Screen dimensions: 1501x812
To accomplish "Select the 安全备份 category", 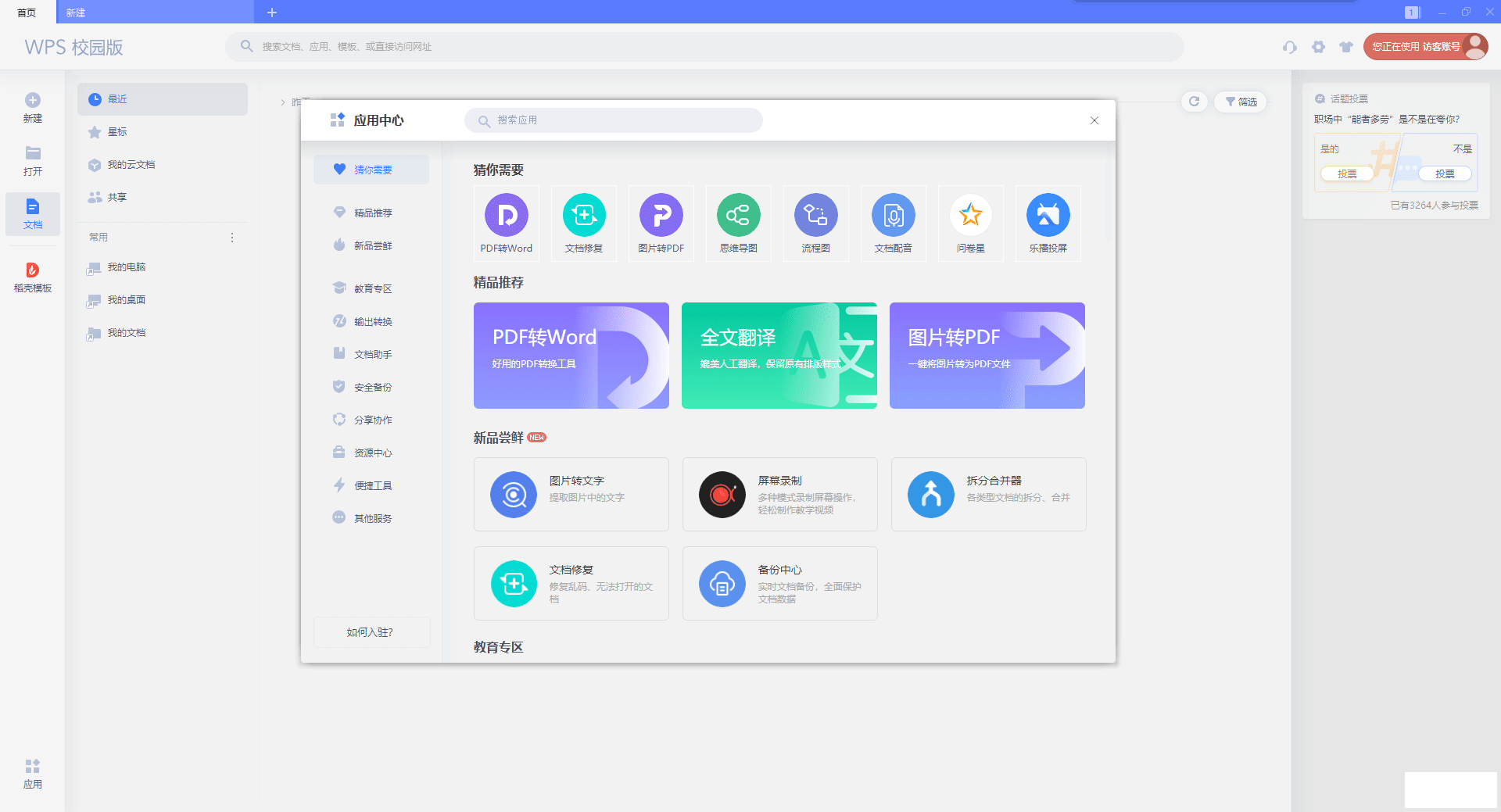I will [371, 387].
